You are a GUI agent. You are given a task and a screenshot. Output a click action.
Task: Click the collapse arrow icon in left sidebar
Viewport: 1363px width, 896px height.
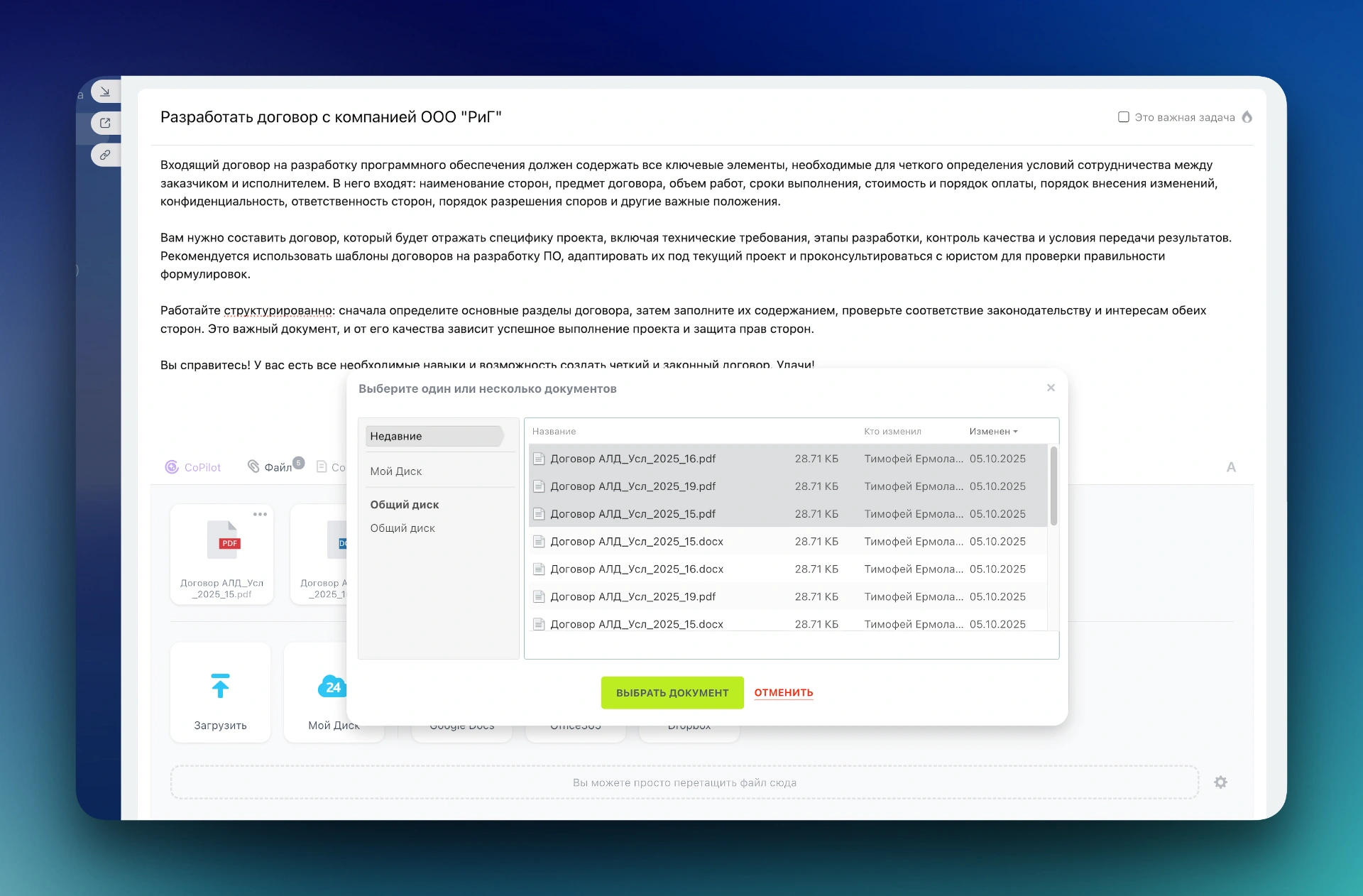pyautogui.click(x=105, y=92)
